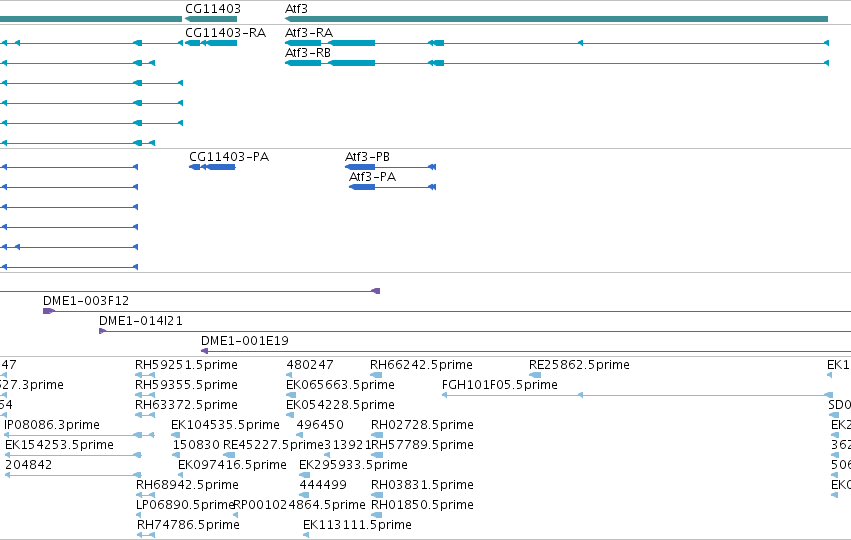Click the CG11403-PA coding glyph
851x540 pixels.
pyautogui.click(x=212, y=167)
